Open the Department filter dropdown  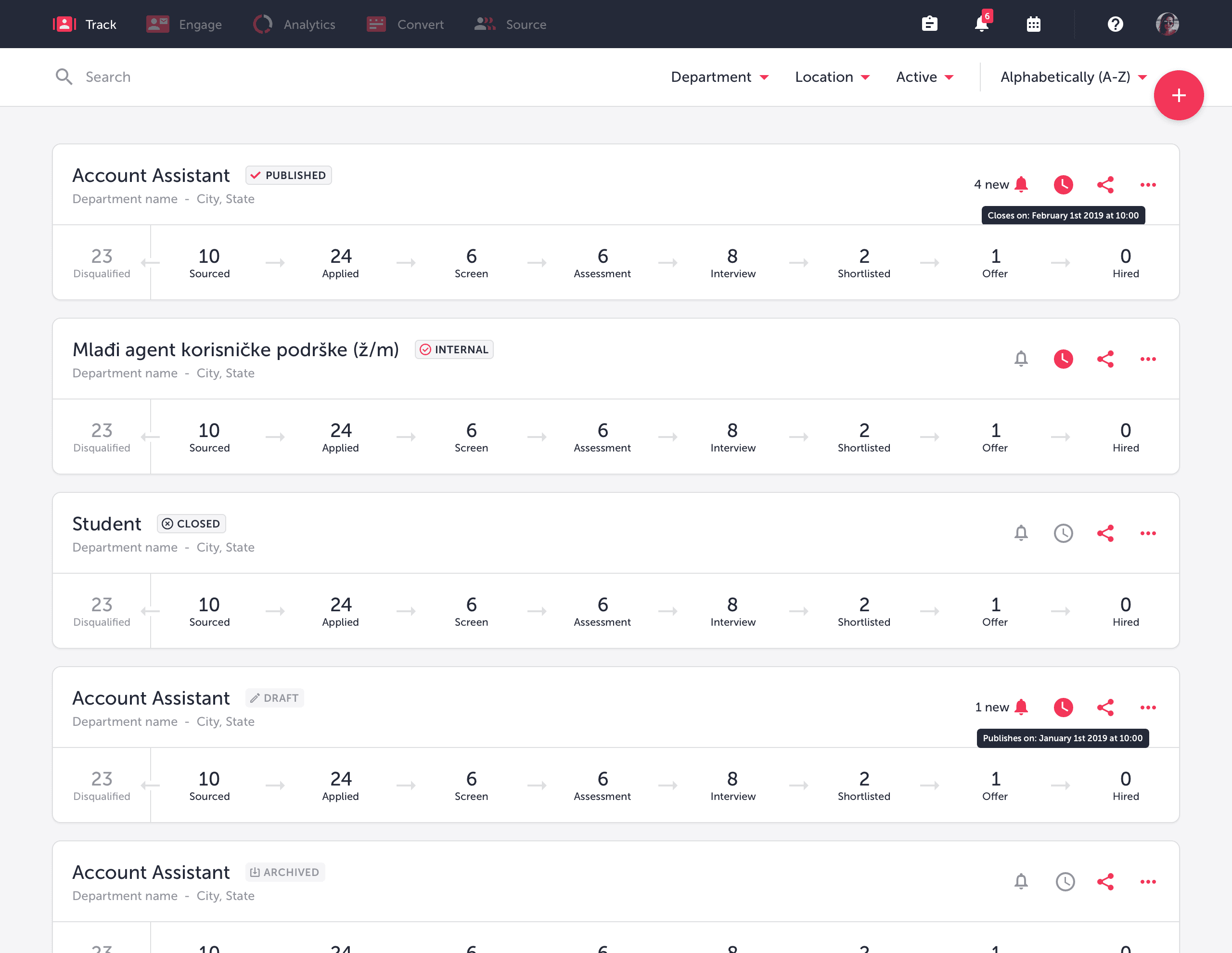click(x=720, y=77)
